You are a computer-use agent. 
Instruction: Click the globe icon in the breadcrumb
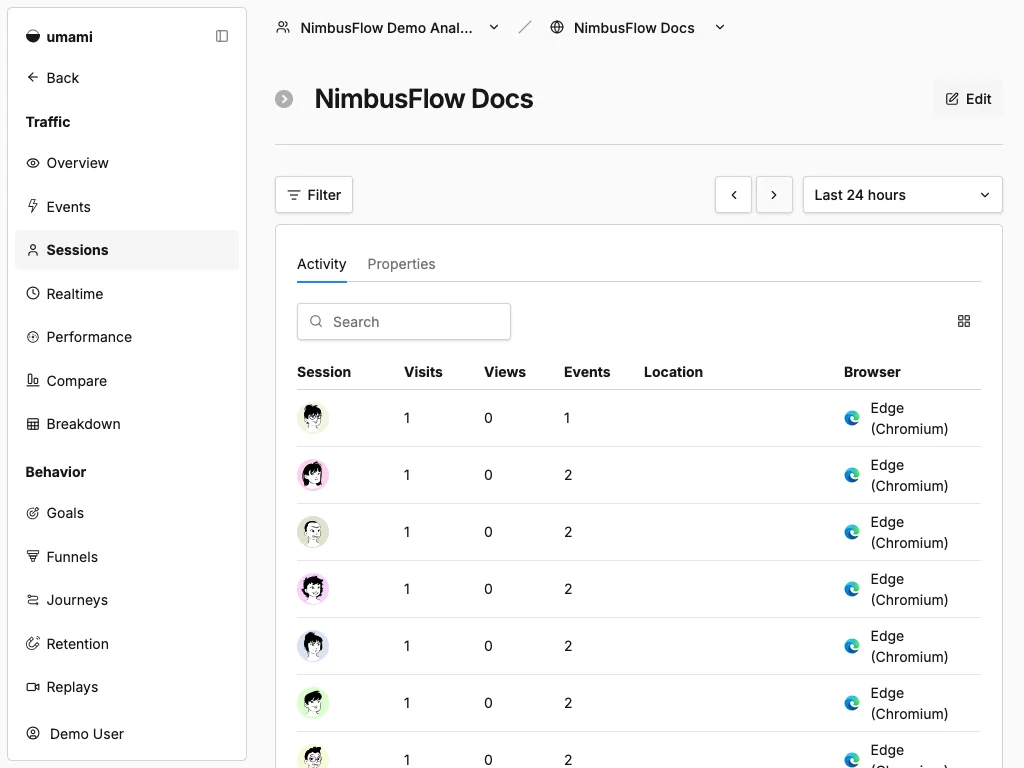tap(557, 27)
